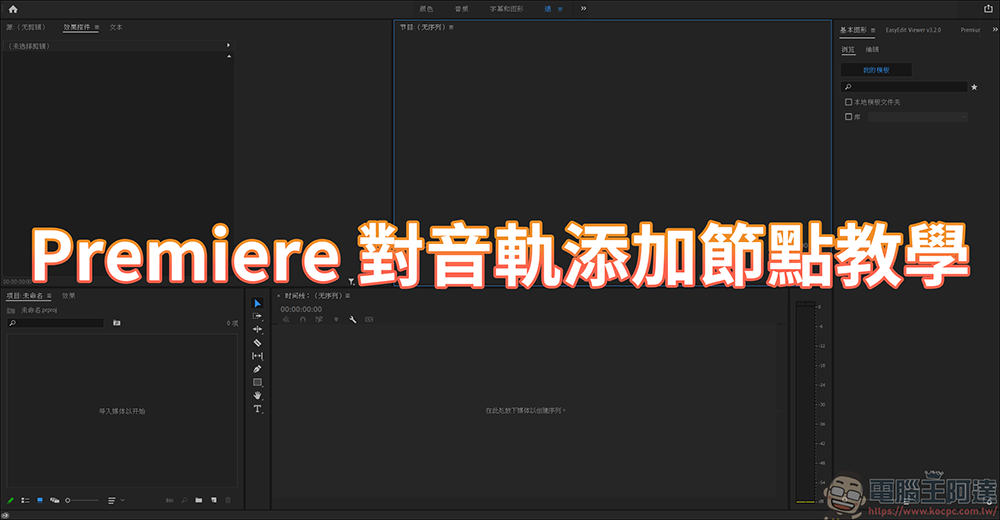
Task: Click My Templates button
Action: [x=876, y=70]
